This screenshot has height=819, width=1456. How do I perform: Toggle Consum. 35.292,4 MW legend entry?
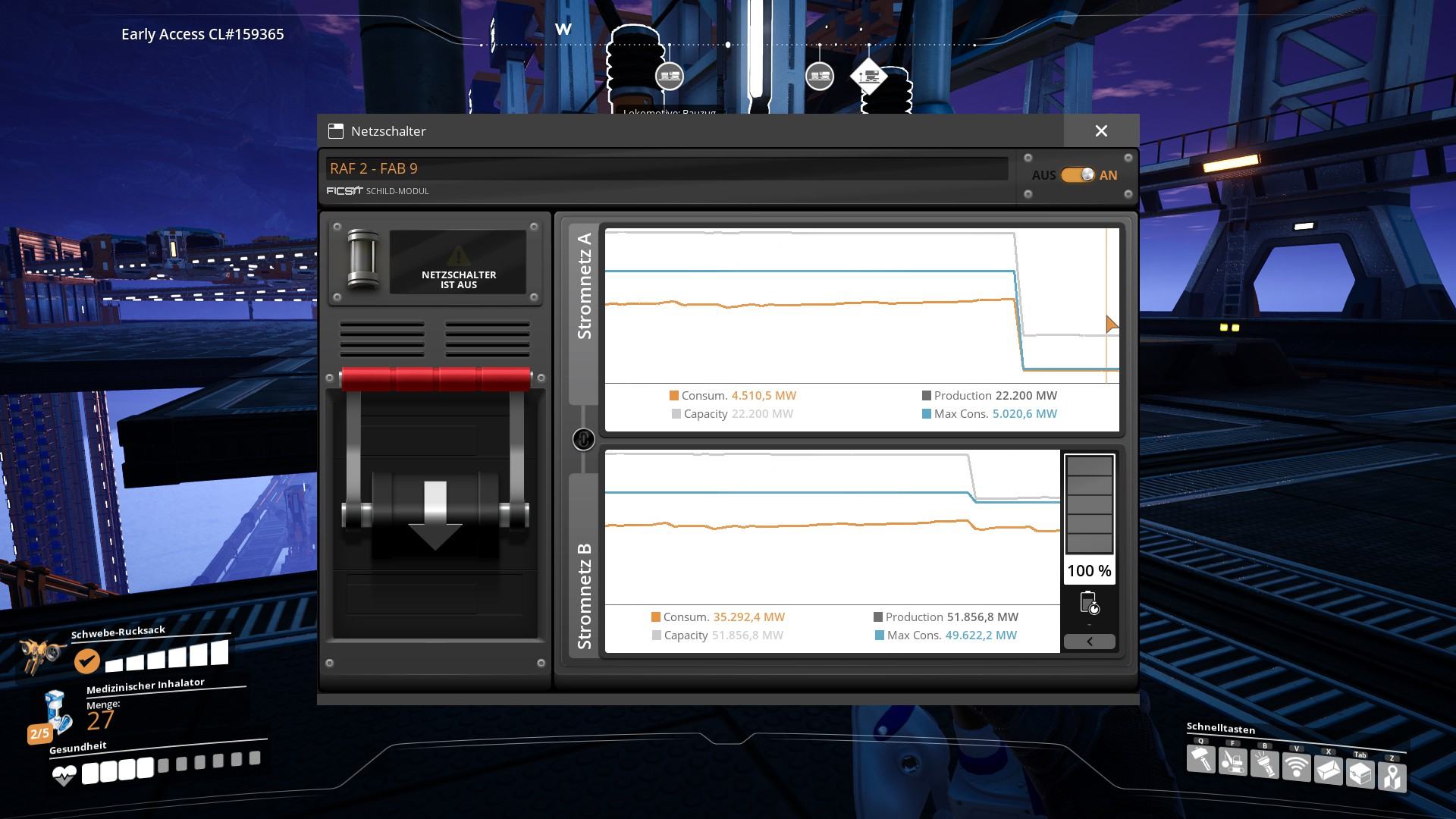tap(718, 617)
